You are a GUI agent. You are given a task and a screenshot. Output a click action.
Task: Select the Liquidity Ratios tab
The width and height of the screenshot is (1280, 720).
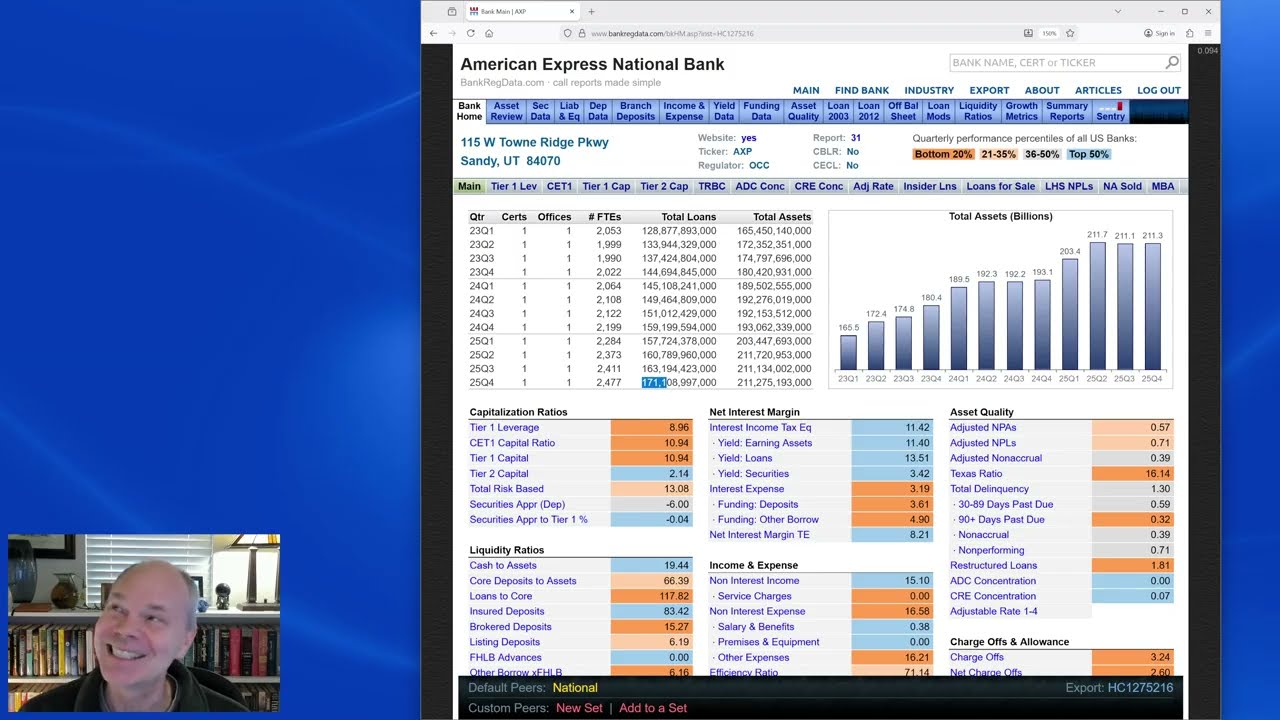978,111
